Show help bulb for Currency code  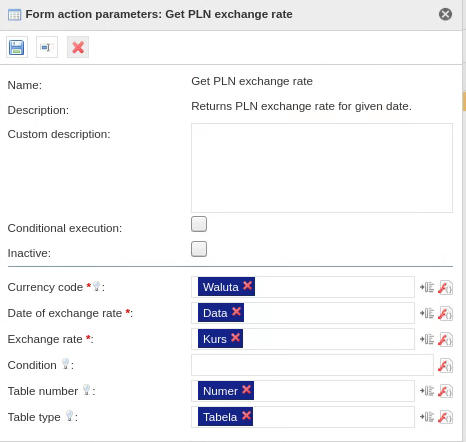[x=96, y=286]
